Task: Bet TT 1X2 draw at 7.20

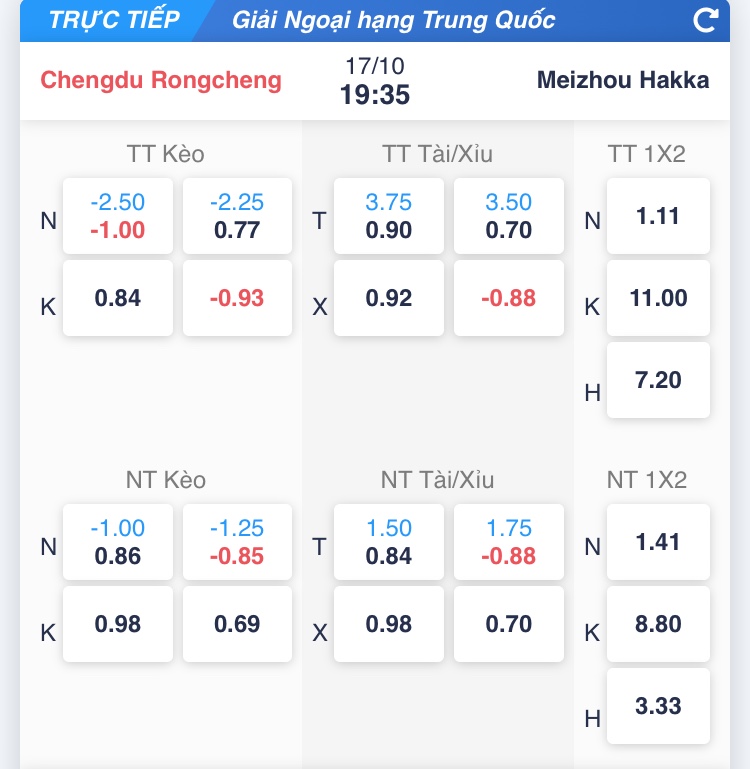Action: pyautogui.click(x=658, y=380)
